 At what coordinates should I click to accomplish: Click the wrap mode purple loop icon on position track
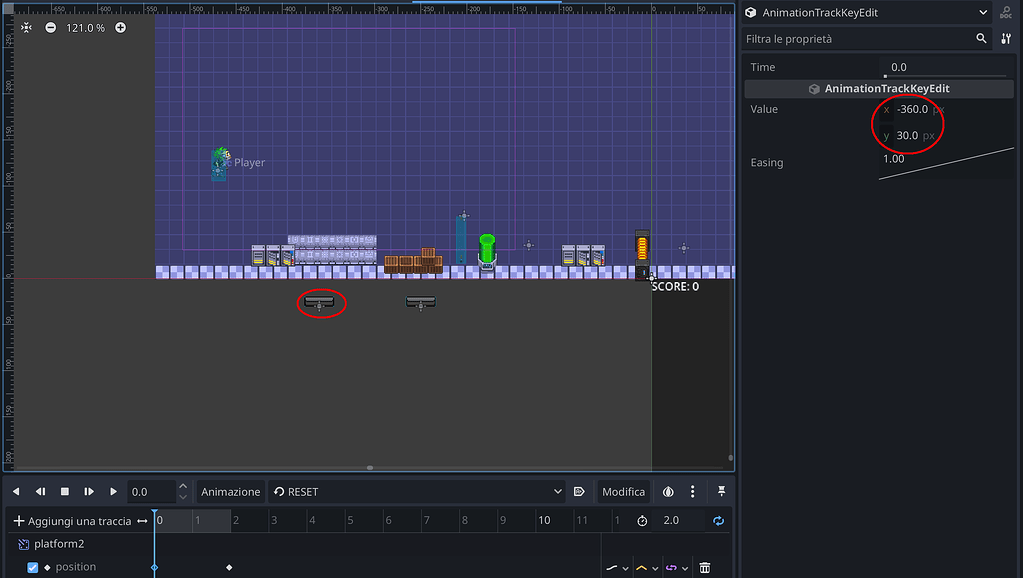pos(673,567)
